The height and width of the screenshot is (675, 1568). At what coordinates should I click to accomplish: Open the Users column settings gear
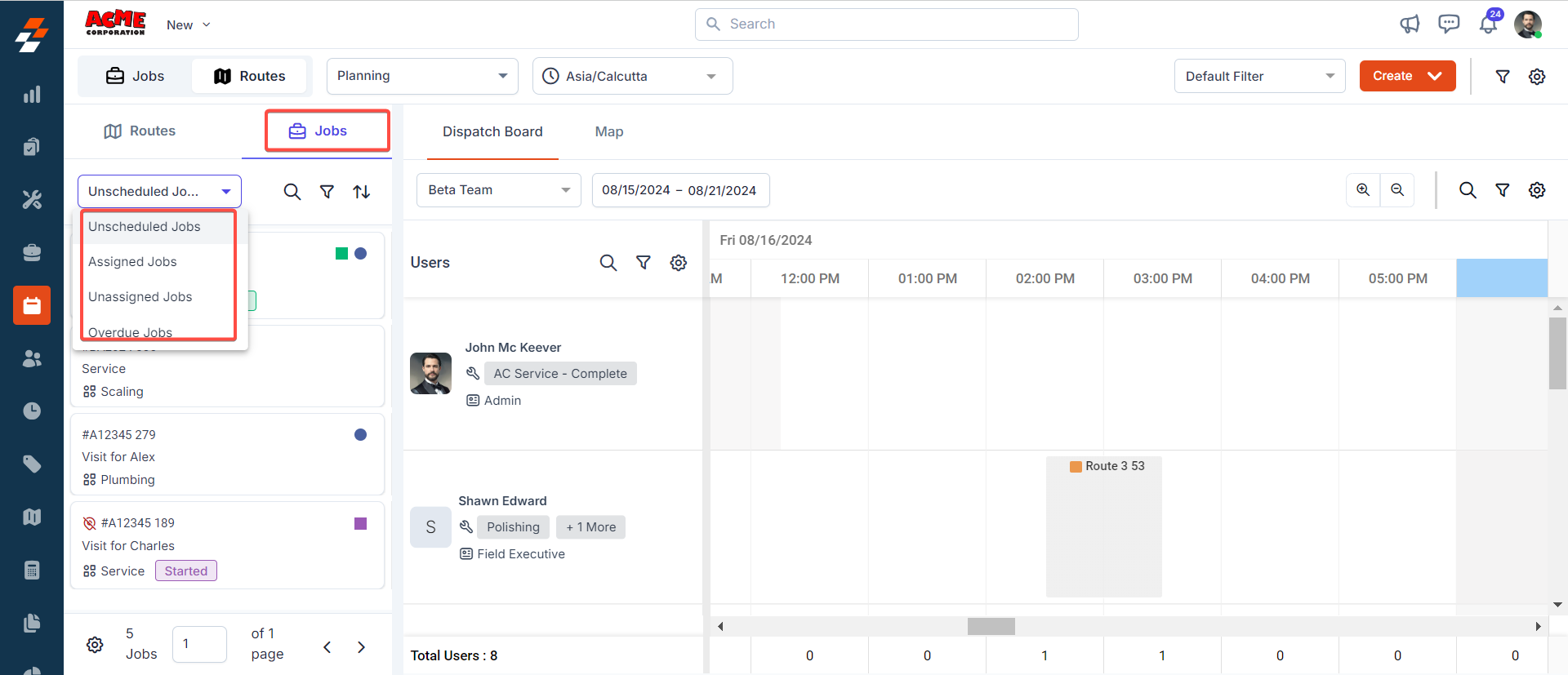pyautogui.click(x=679, y=263)
